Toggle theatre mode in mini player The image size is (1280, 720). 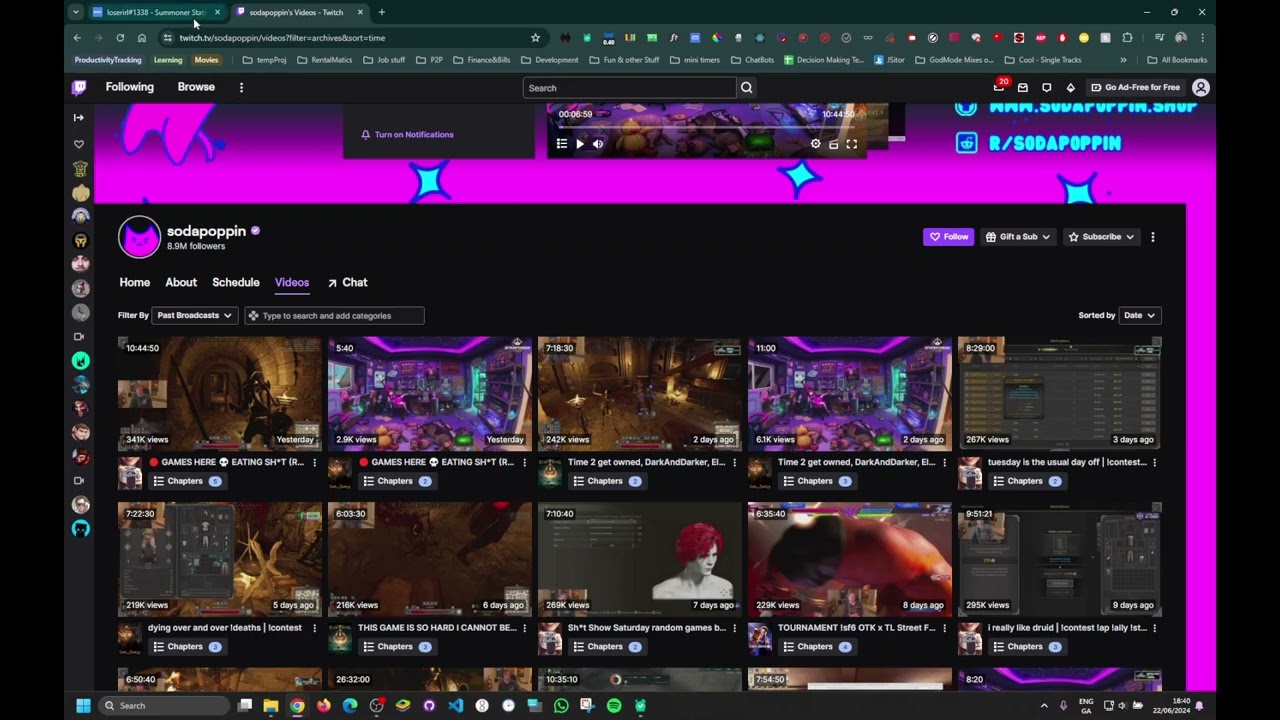pyautogui.click(x=834, y=144)
